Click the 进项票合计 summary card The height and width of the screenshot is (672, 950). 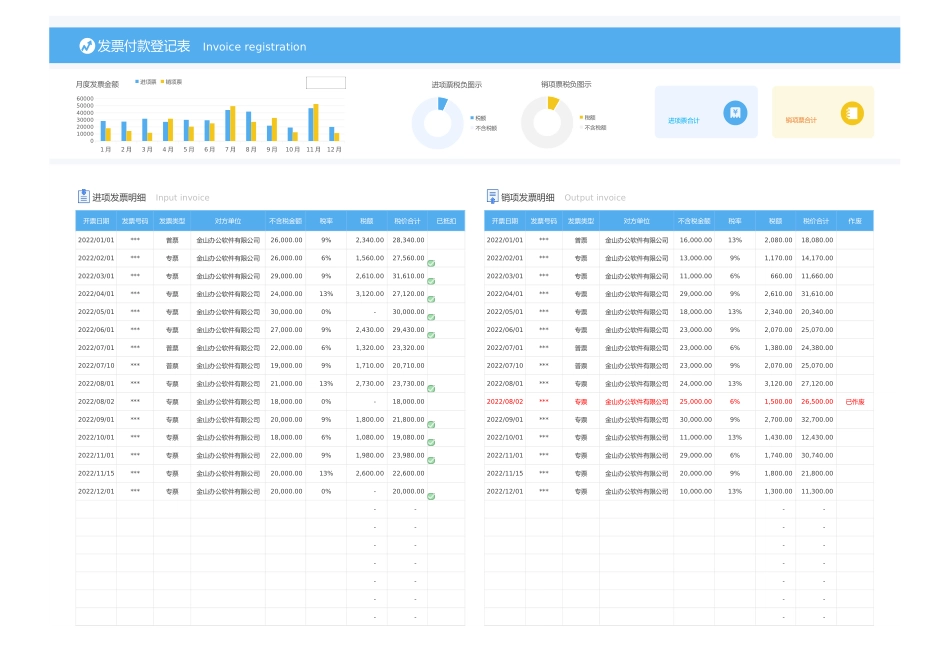[x=706, y=112]
